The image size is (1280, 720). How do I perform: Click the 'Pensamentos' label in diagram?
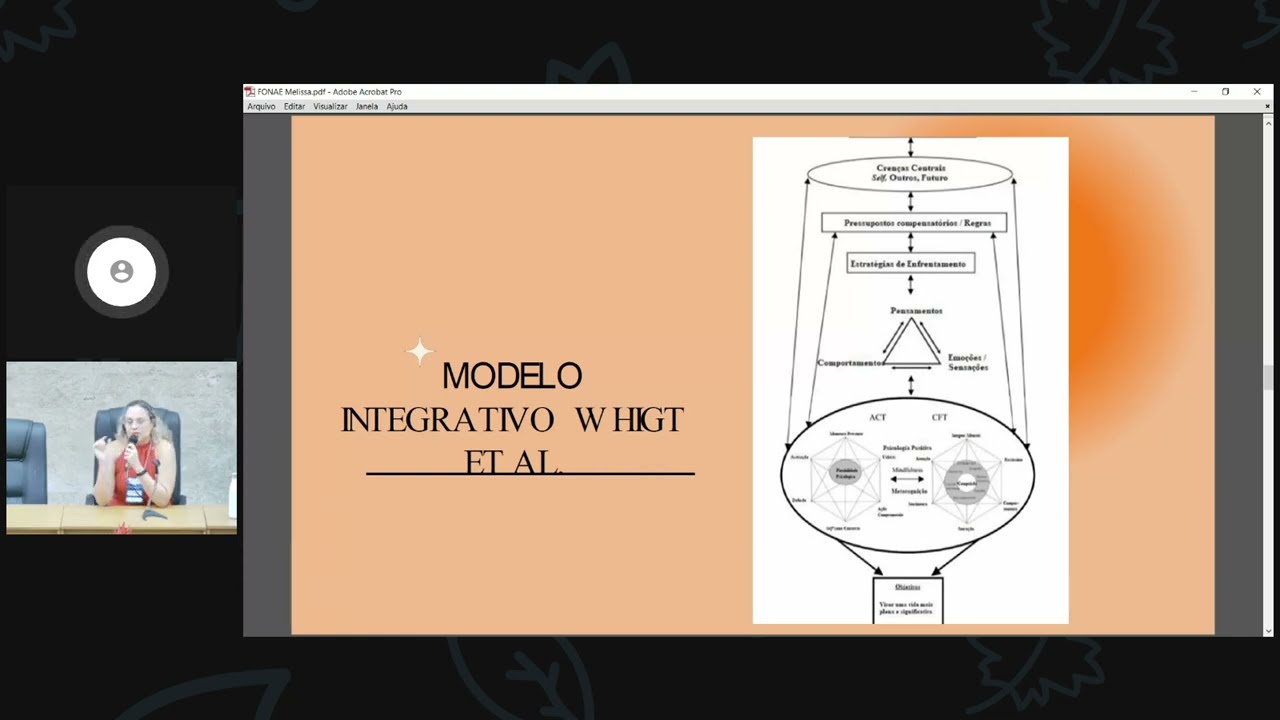coord(916,311)
